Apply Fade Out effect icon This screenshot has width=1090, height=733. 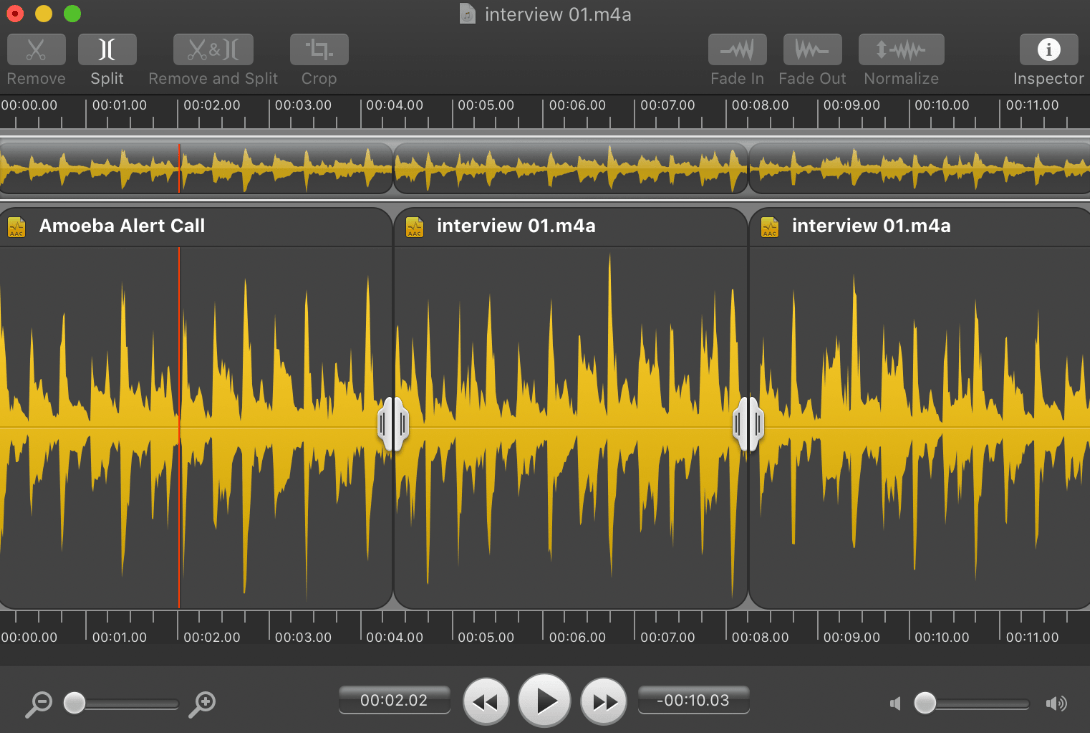tap(812, 49)
